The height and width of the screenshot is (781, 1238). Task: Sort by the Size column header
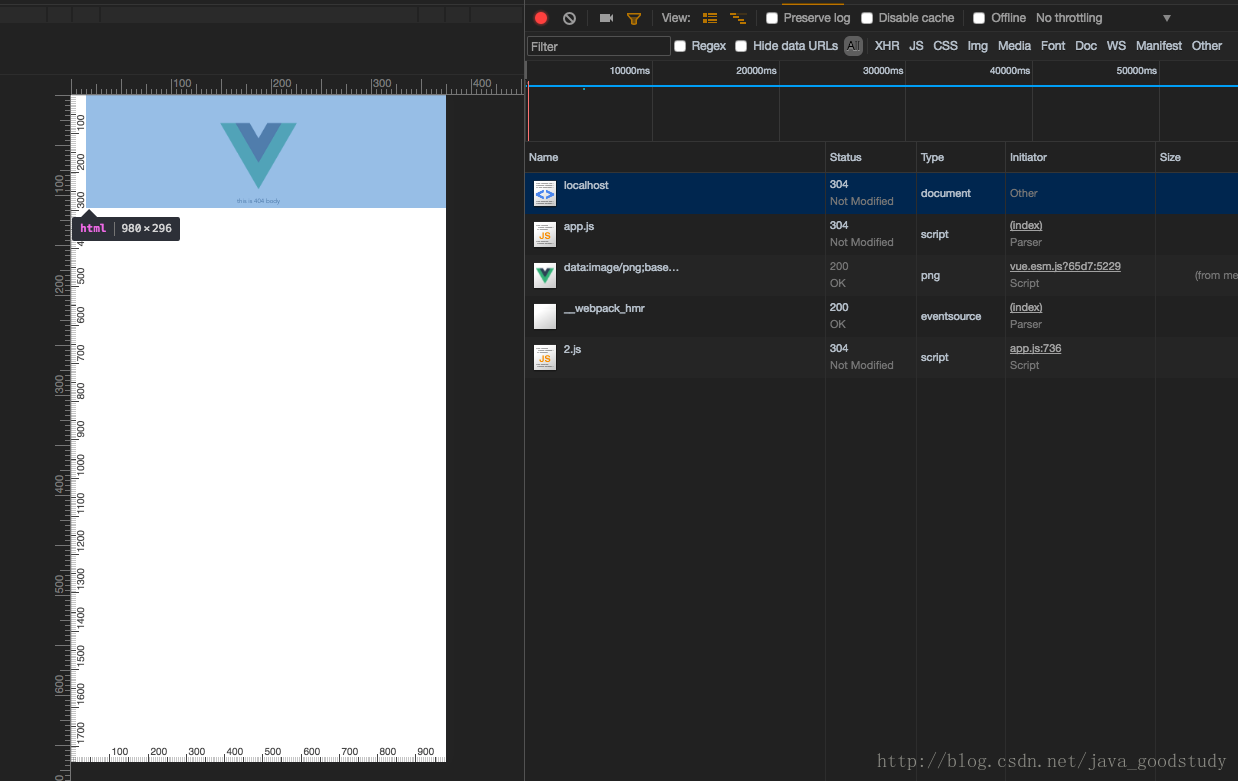1196,157
